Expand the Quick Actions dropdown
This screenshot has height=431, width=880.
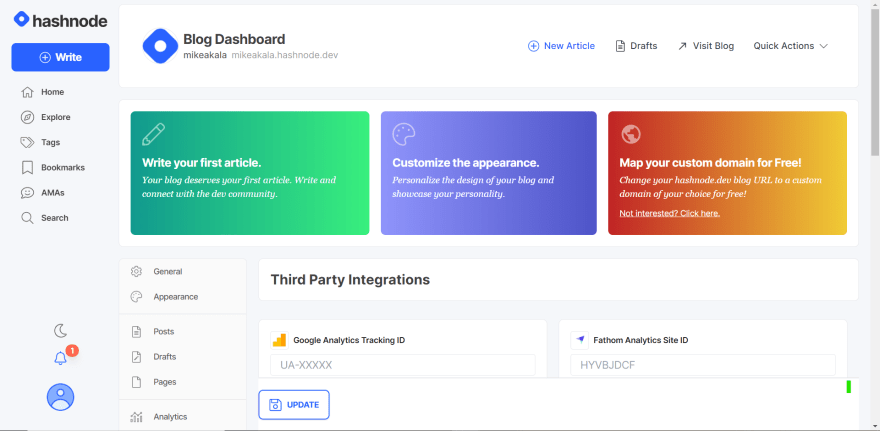(791, 46)
